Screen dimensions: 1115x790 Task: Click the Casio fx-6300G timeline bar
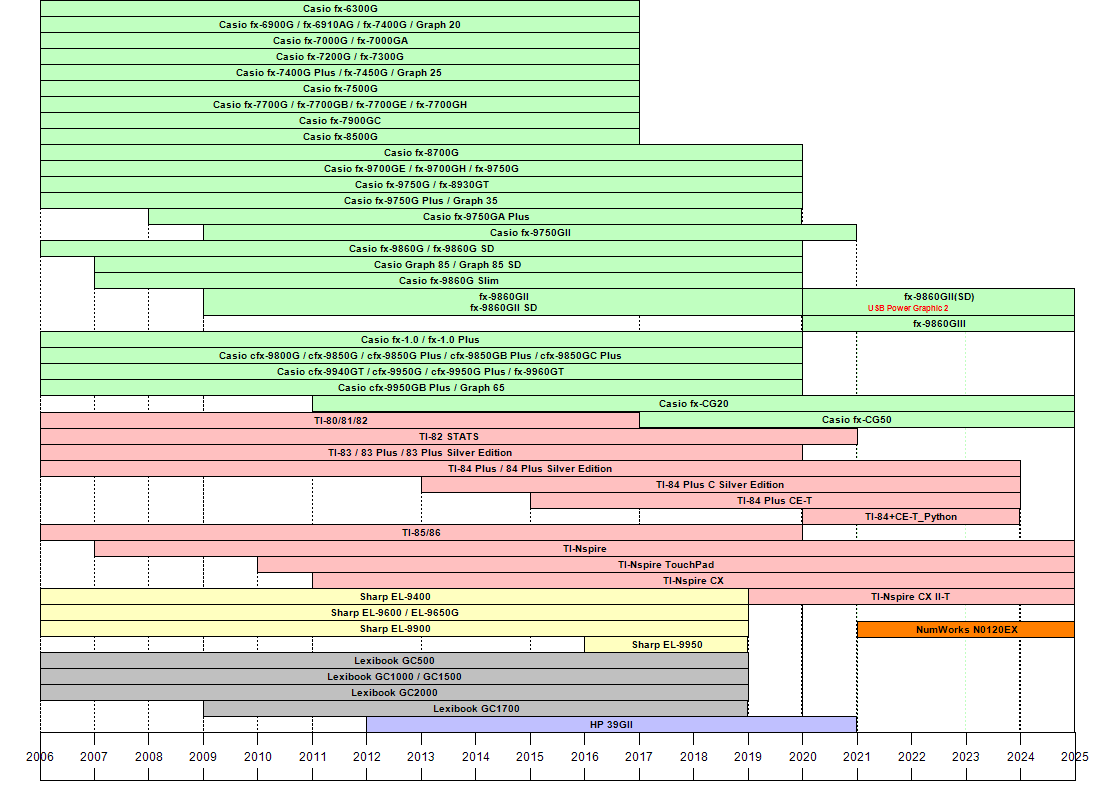(x=340, y=9)
